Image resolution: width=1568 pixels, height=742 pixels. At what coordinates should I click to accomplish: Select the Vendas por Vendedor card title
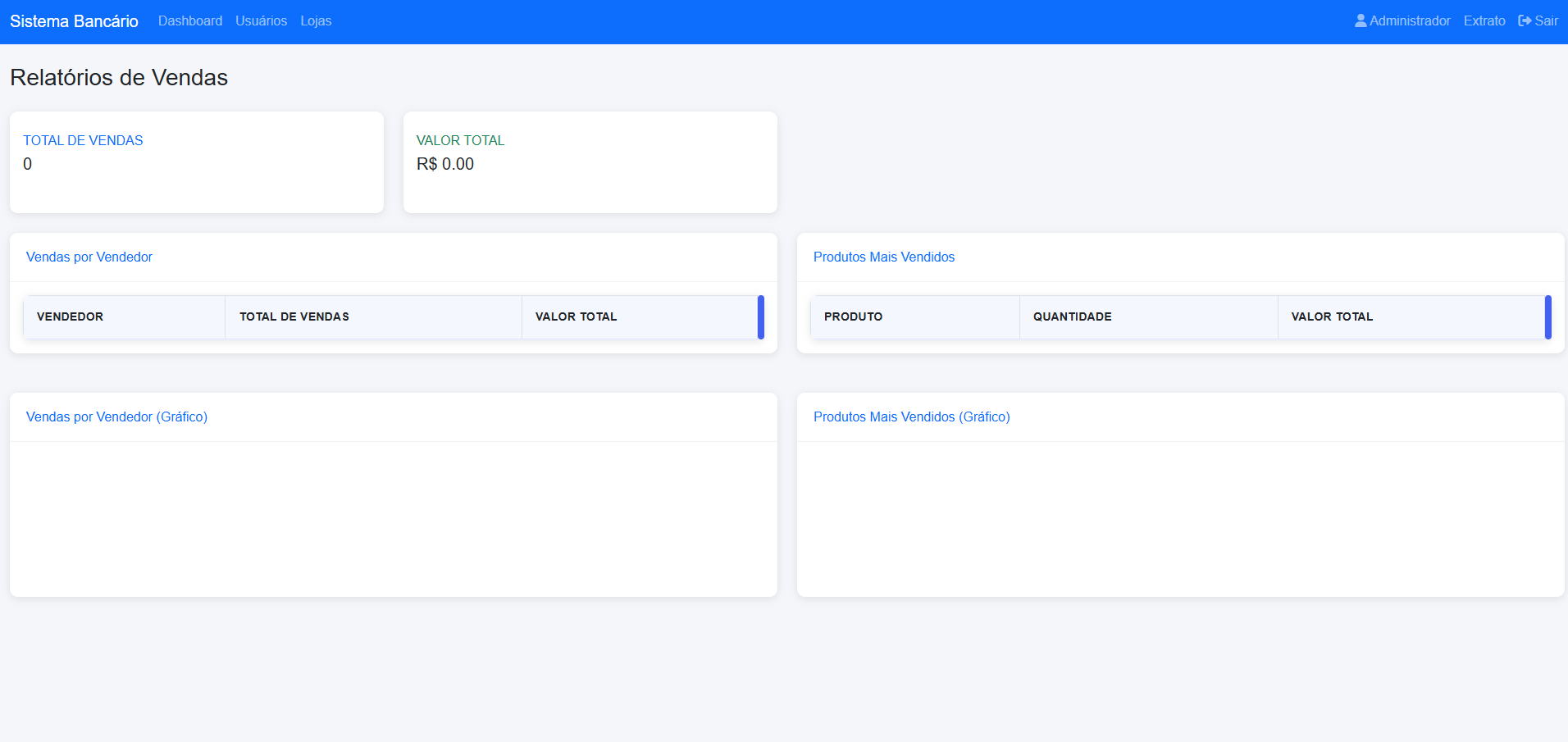89,257
